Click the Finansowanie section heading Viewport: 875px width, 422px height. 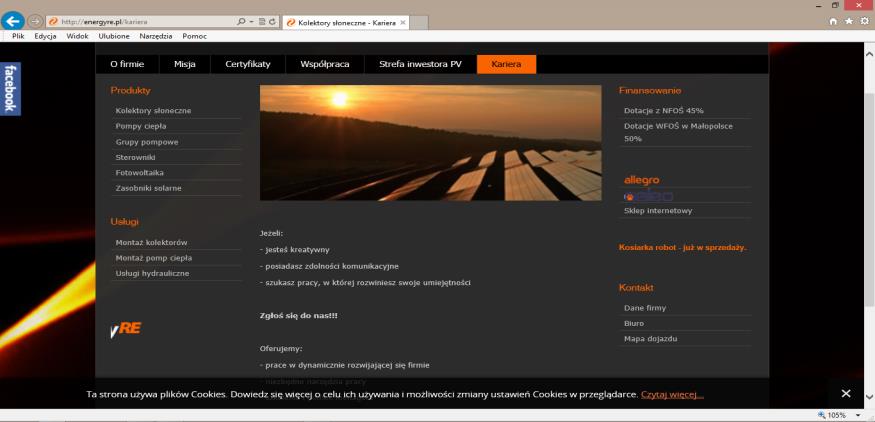[x=650, y=90]
